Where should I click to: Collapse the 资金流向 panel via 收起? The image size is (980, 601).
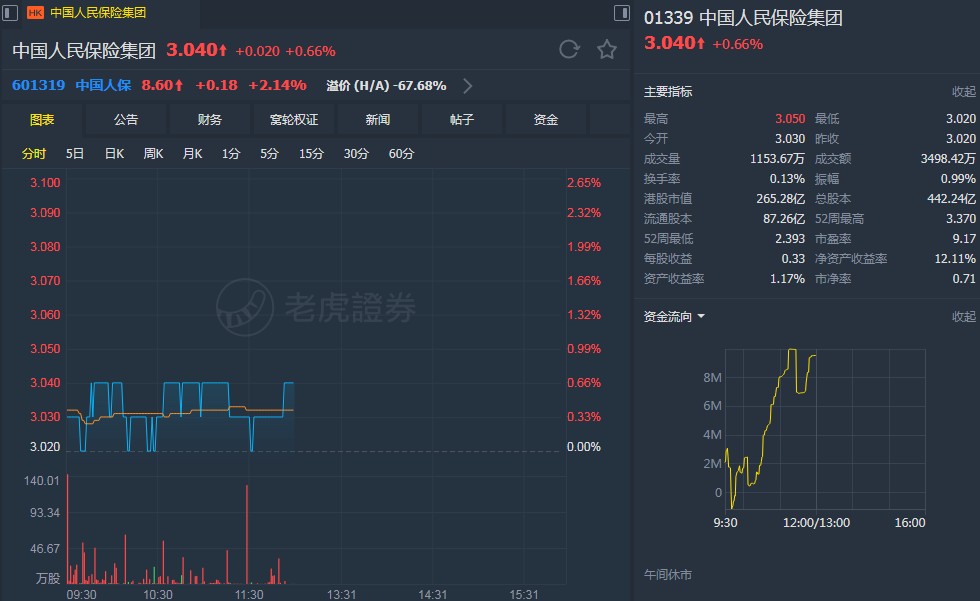coord(961,317)
